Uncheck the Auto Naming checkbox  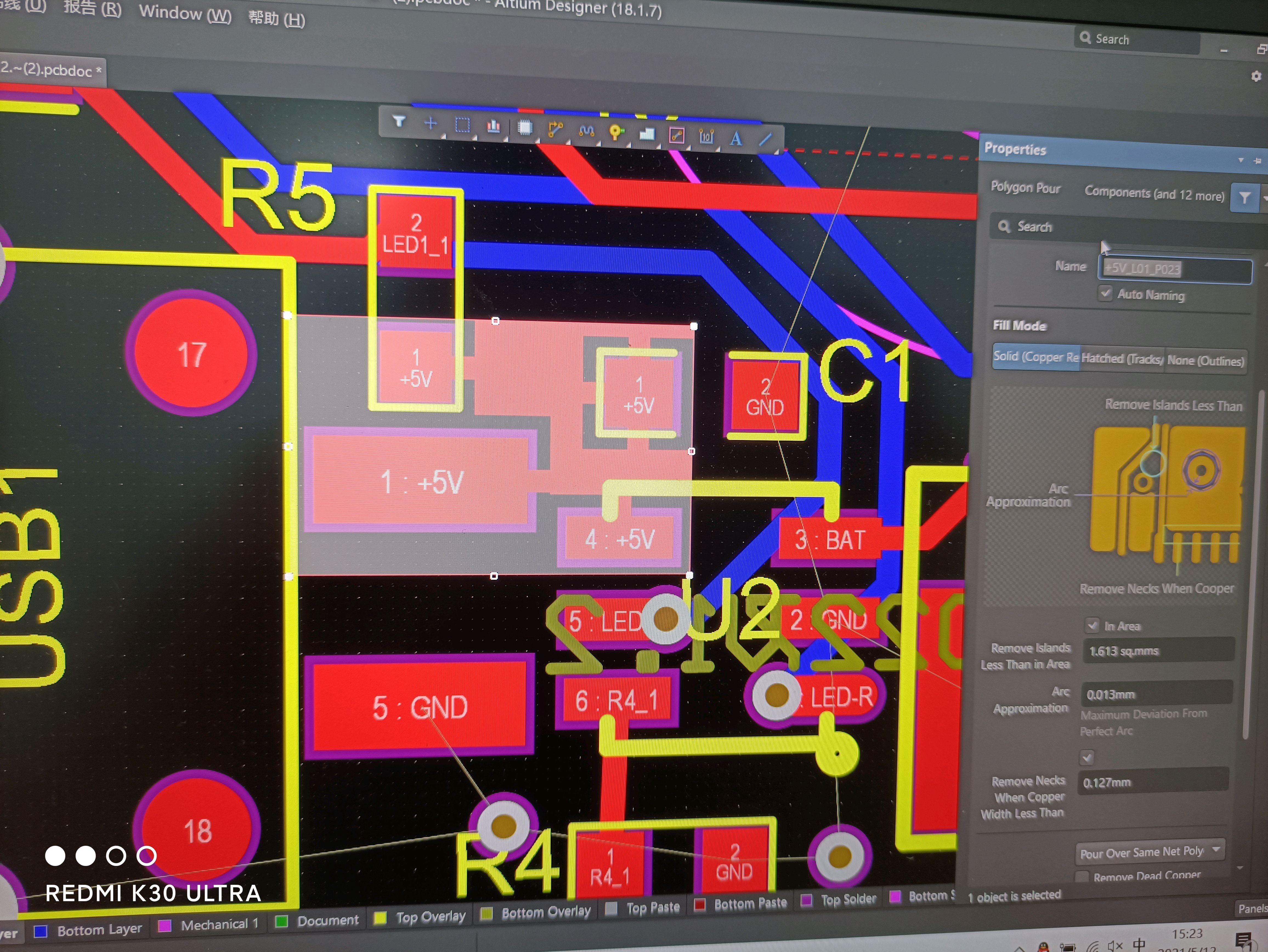click(1105, 293)
